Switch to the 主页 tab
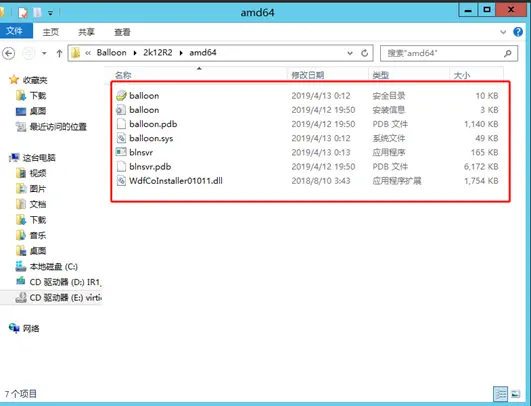Viewport: 531px width, 406px height. click(x=51, y=32)
